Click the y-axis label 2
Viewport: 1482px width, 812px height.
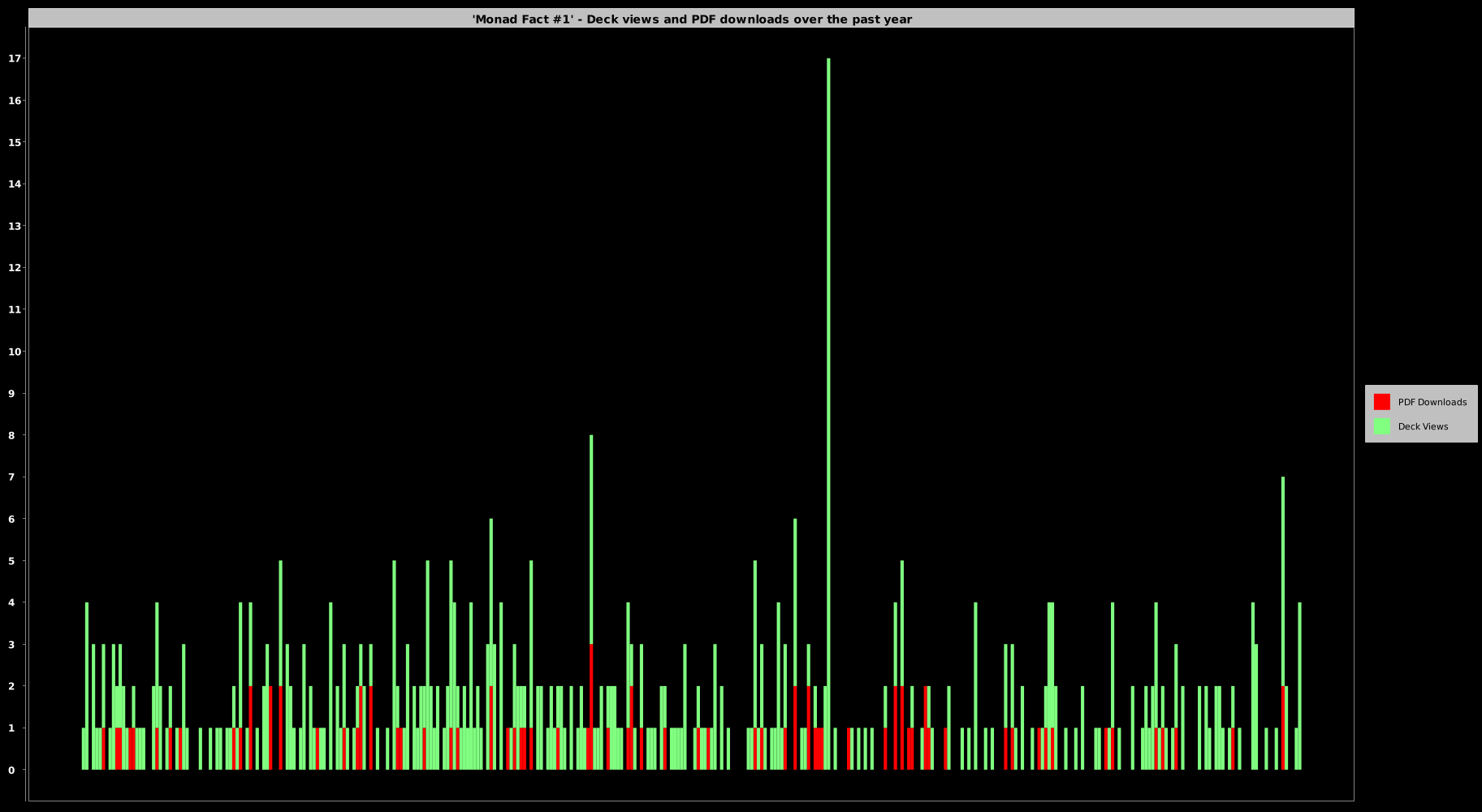(11, 686)
